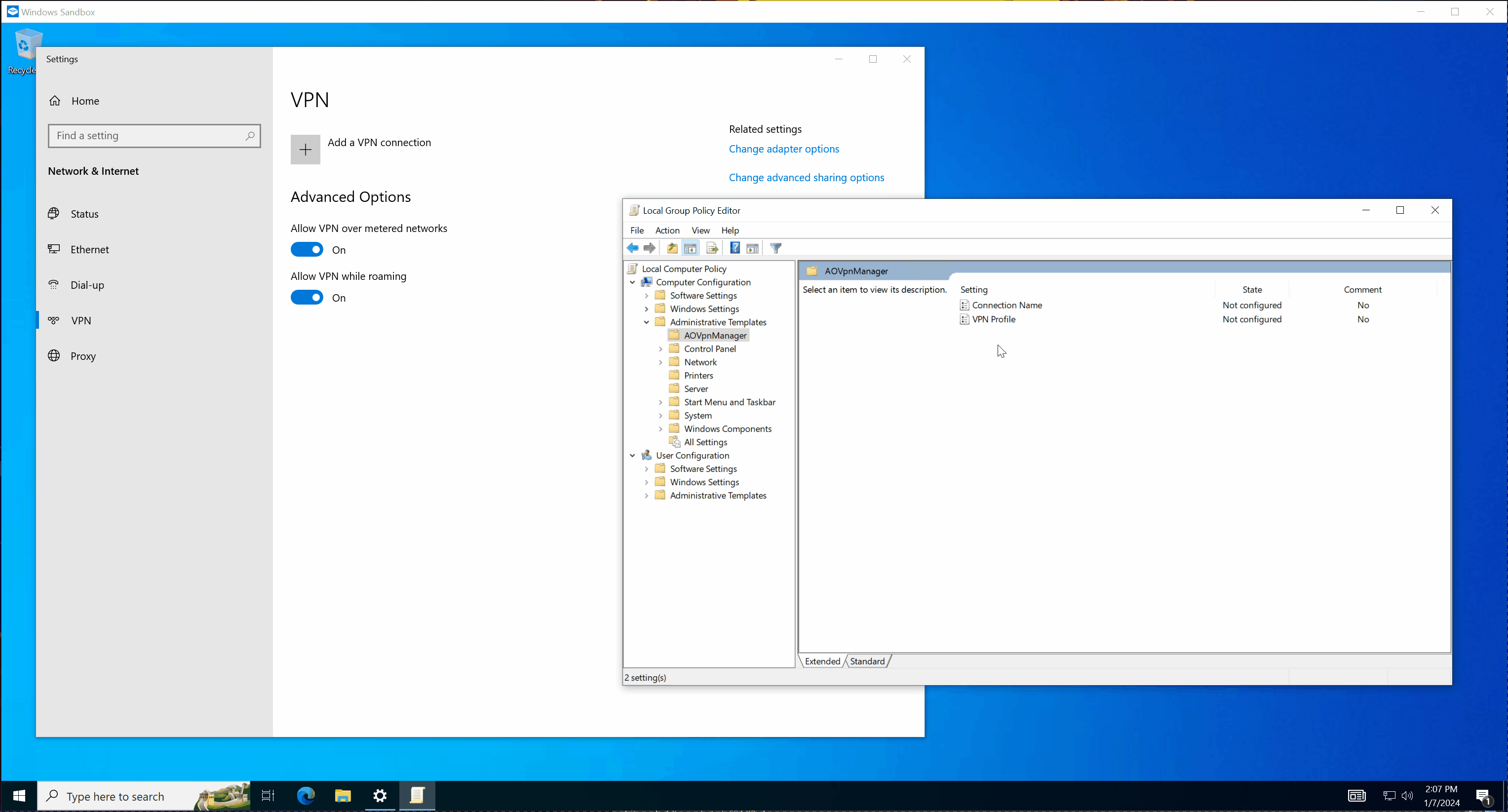Turn off Allow VPN while roaming
This screenshot has width=1508, height=812.
click(x=307, y=297)
